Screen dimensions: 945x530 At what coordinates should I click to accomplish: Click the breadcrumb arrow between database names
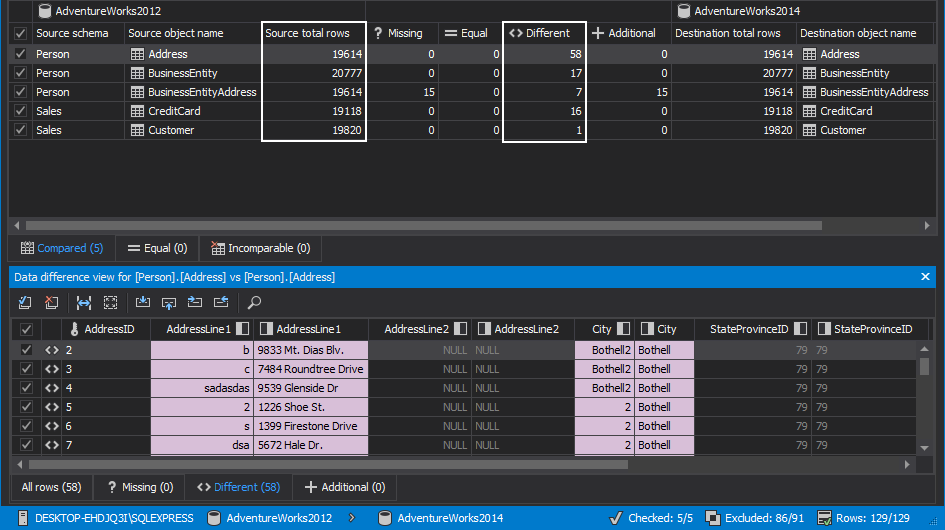[352, 518]
